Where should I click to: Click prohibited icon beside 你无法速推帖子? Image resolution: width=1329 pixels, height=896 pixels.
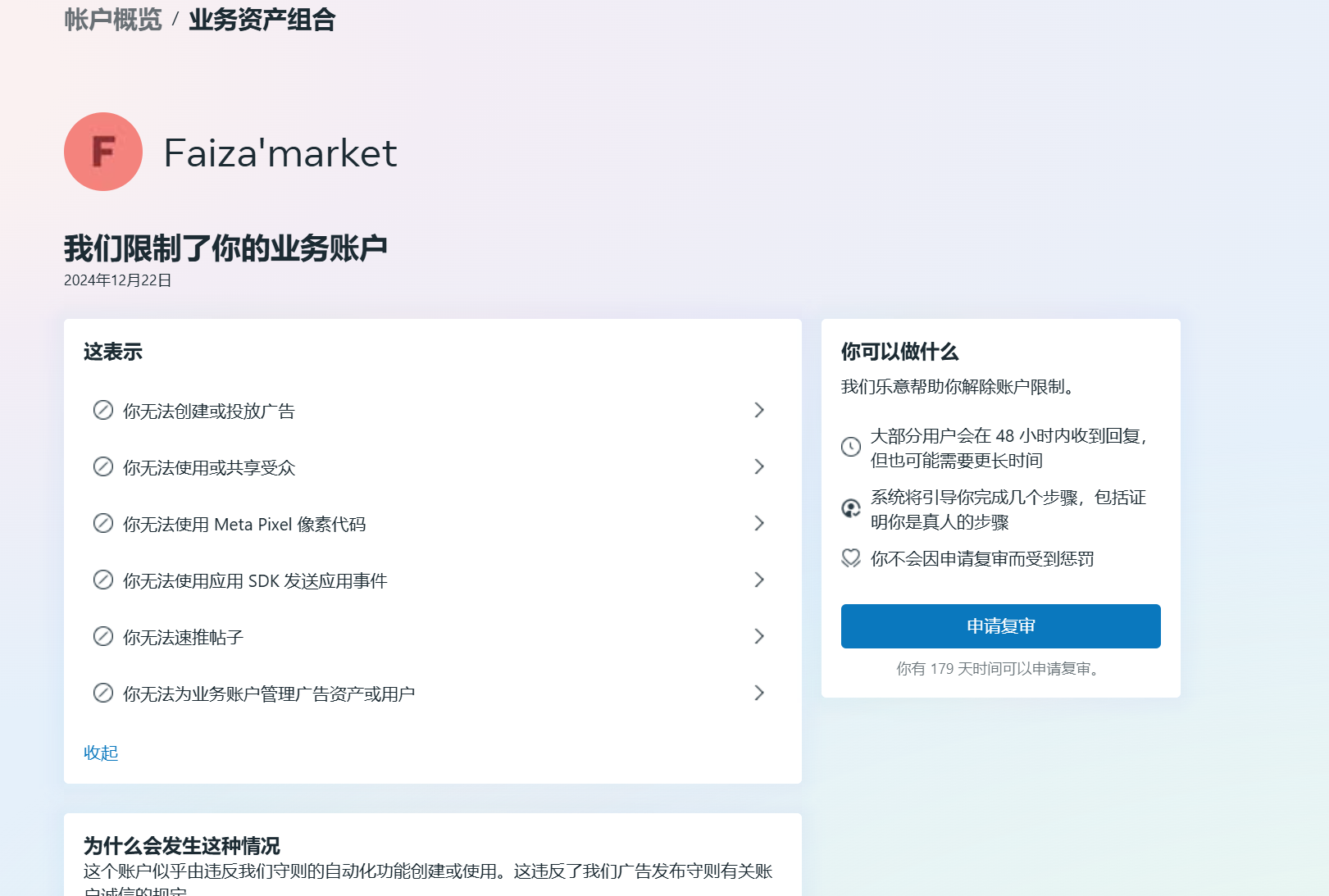click(x=103, y=636)
